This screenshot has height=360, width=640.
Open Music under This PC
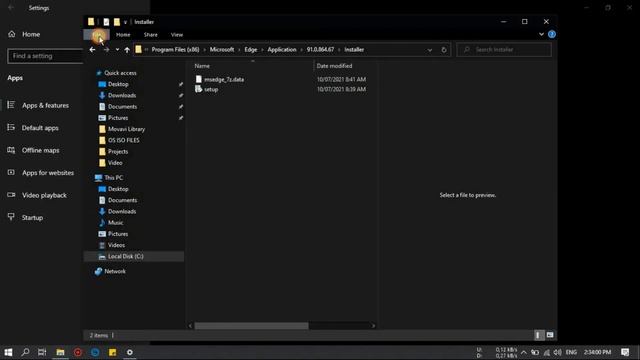click(115, 222)
